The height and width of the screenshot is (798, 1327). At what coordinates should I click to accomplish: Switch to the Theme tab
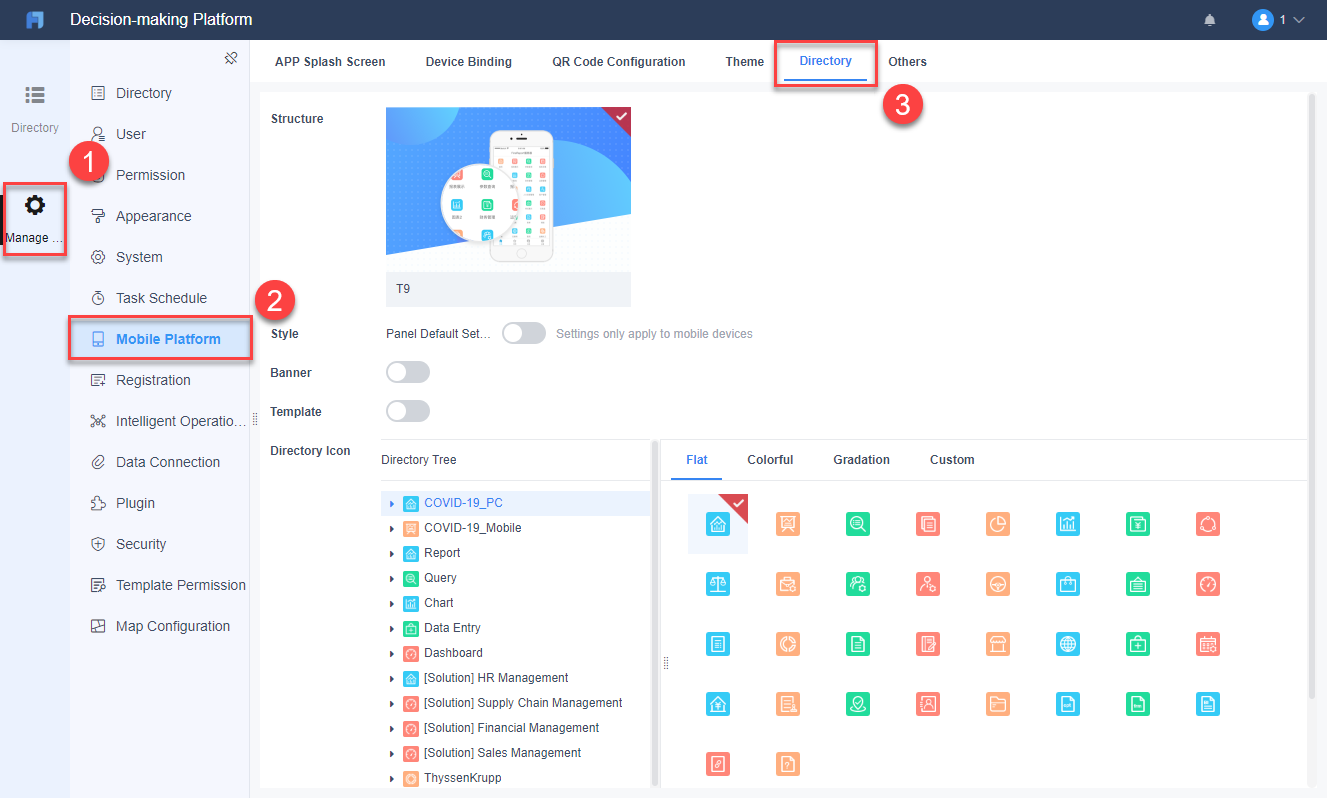point(745,62)
